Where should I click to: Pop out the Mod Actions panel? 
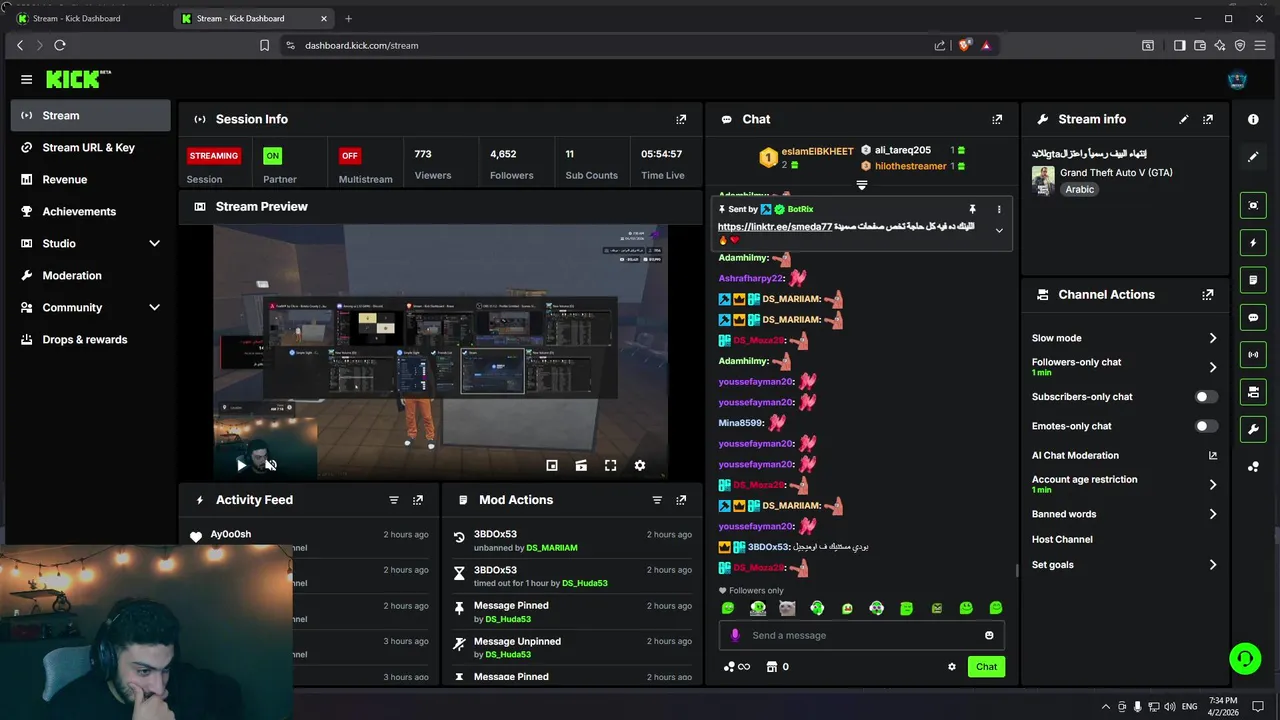click(681, 500)
